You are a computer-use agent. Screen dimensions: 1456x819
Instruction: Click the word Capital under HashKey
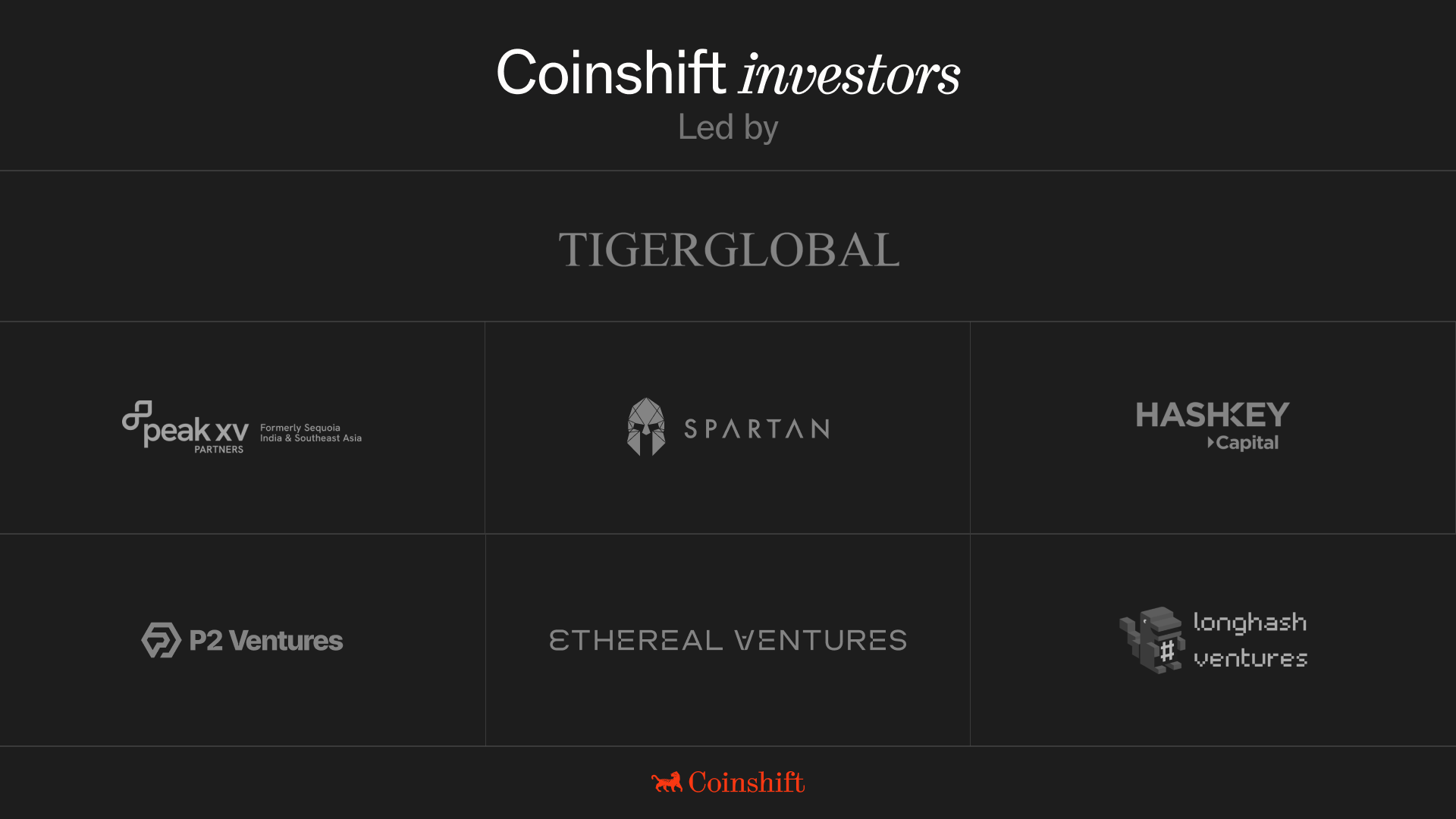pos(1247,443)
